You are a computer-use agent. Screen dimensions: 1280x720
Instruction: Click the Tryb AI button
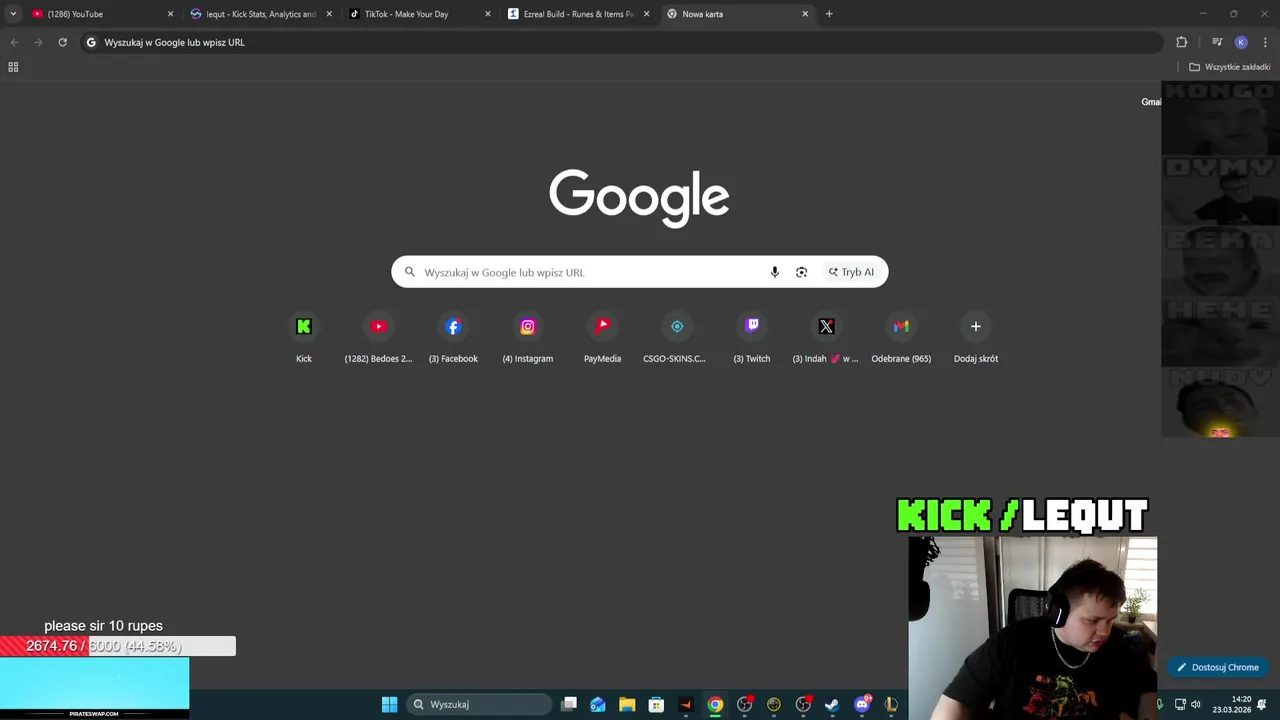click(x=851, y=272)
